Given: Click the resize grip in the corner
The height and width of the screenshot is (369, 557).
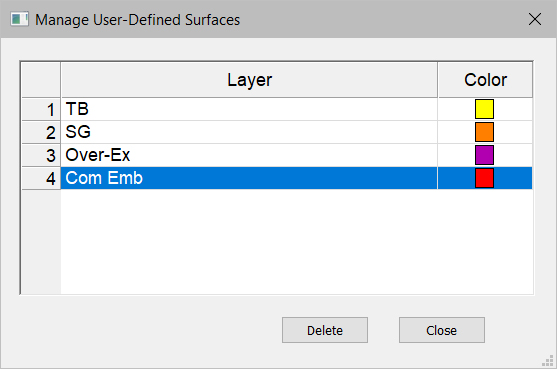Looking at the screenshot, I should (548, 360).
